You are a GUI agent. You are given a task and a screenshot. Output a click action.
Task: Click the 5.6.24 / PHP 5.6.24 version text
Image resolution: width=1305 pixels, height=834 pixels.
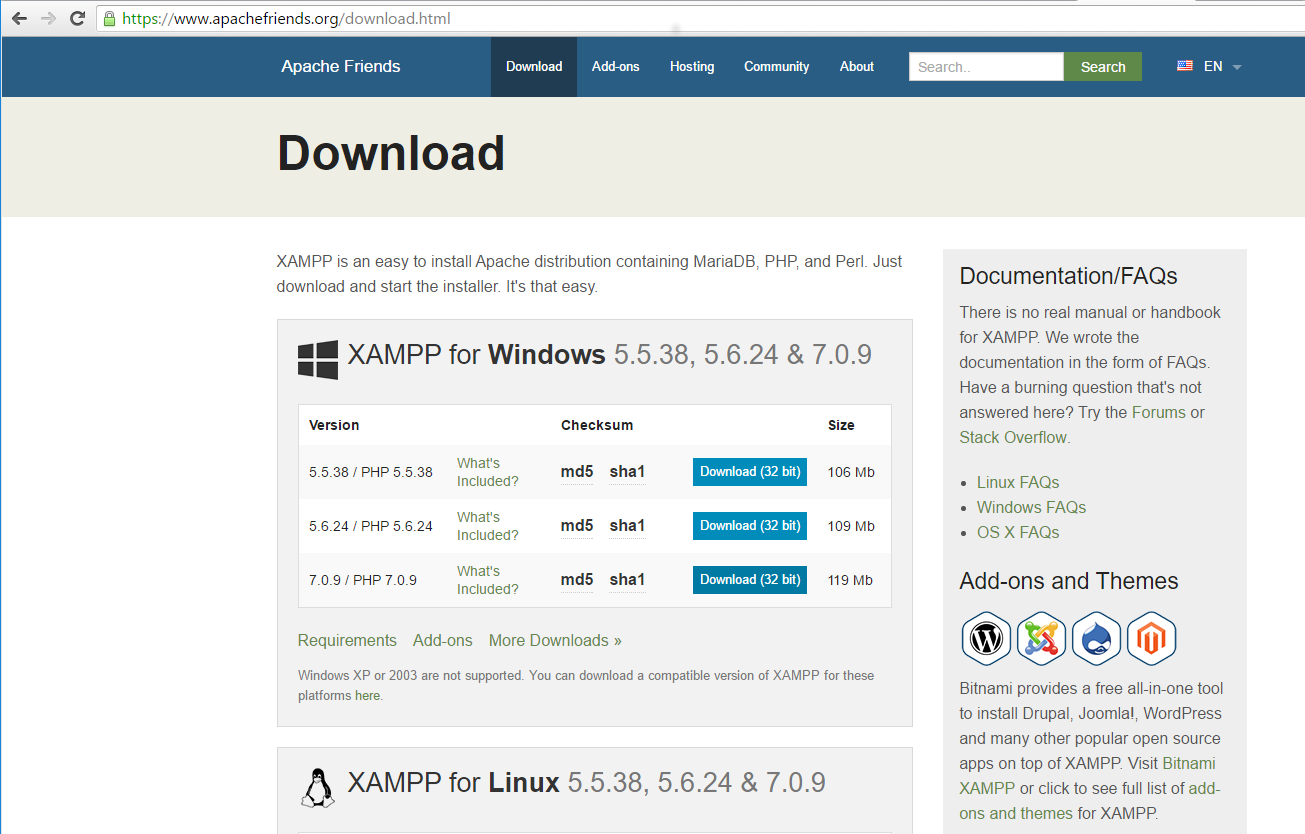coord(371,526)
